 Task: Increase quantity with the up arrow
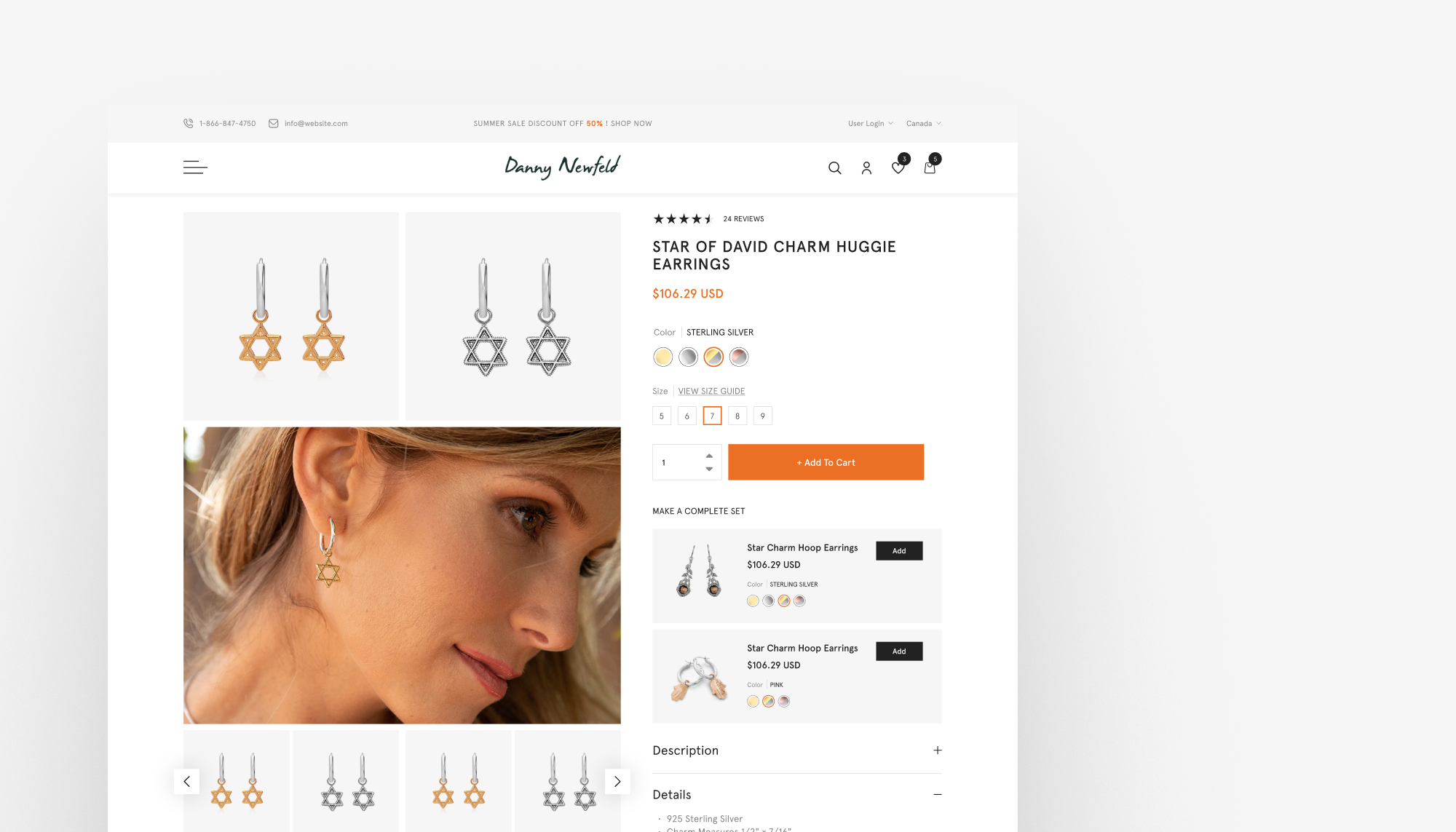[x=709, y=456]
